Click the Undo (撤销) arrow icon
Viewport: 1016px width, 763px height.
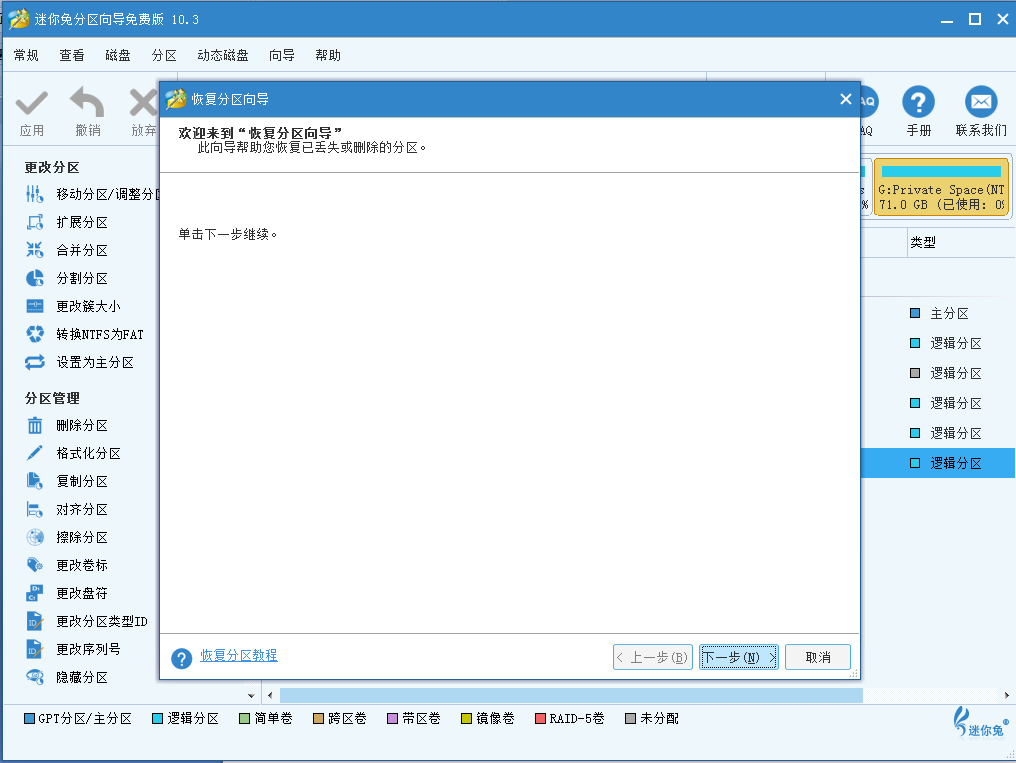tap(87, 102)
